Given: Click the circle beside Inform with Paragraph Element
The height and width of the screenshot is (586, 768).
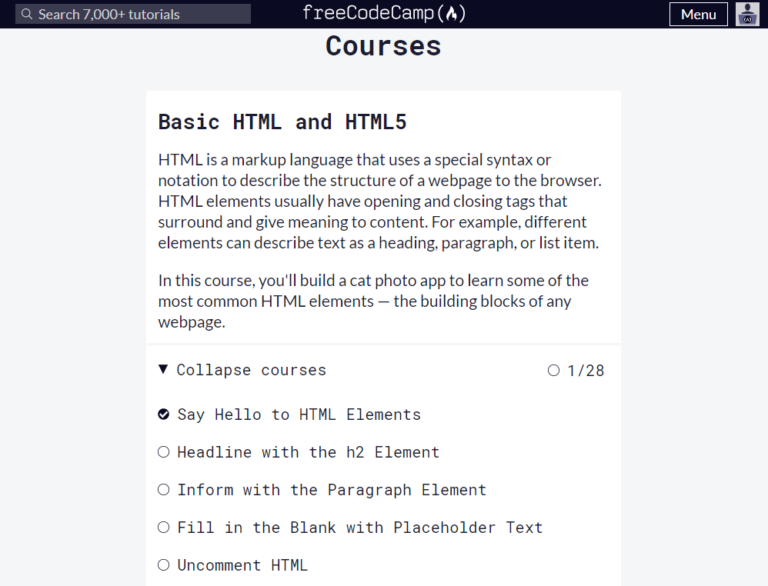Looking at the screenshot, I should 164,489.
